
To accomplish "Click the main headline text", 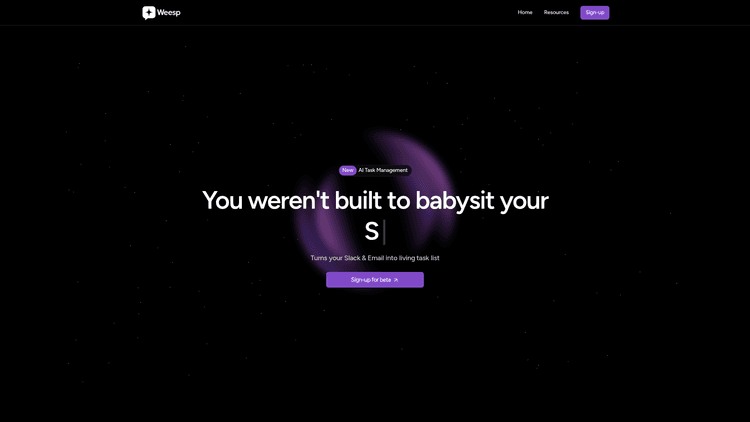I will point(375,201).
